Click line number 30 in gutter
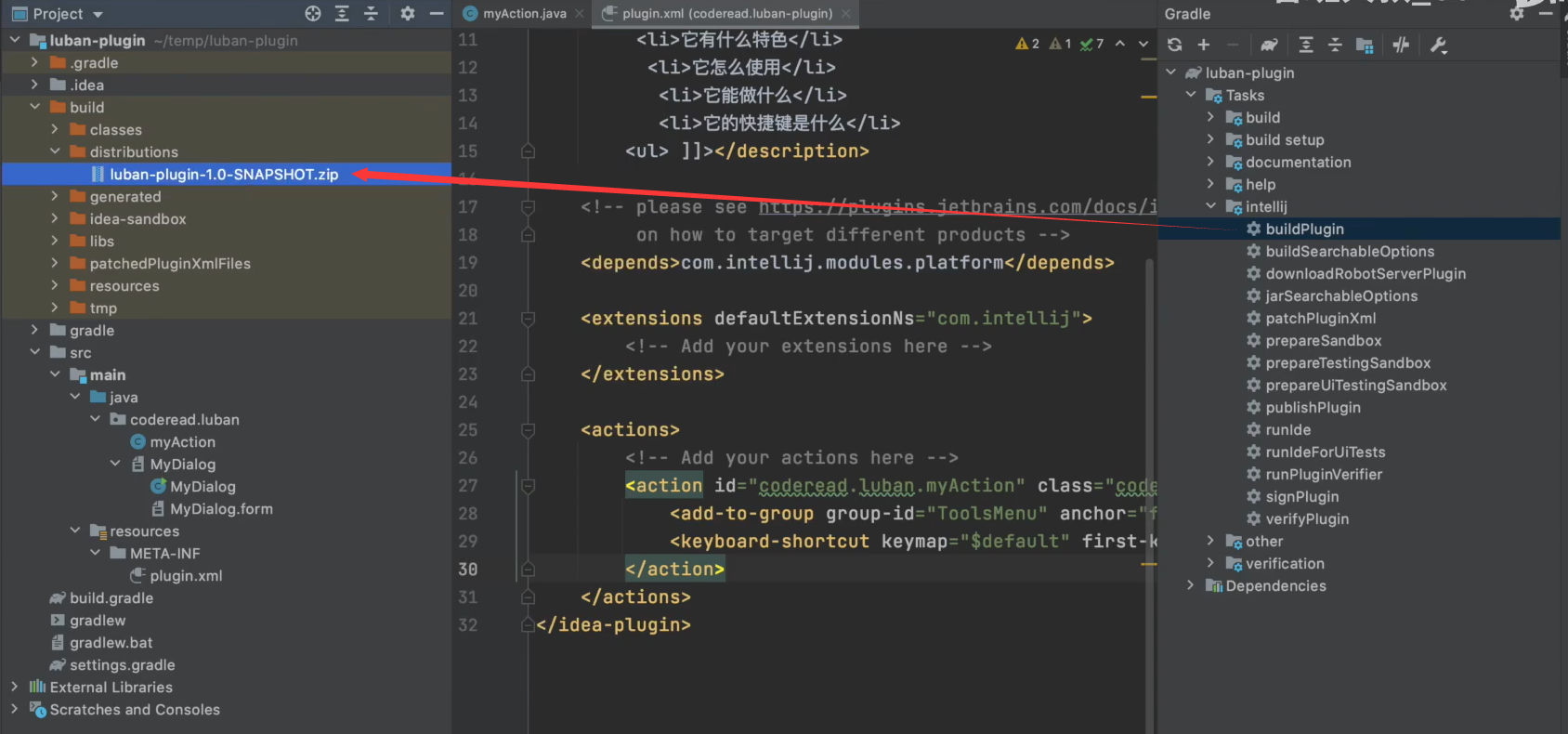Image resolution: width=1568 pixels, height=734 pixels. click(468, 569)
